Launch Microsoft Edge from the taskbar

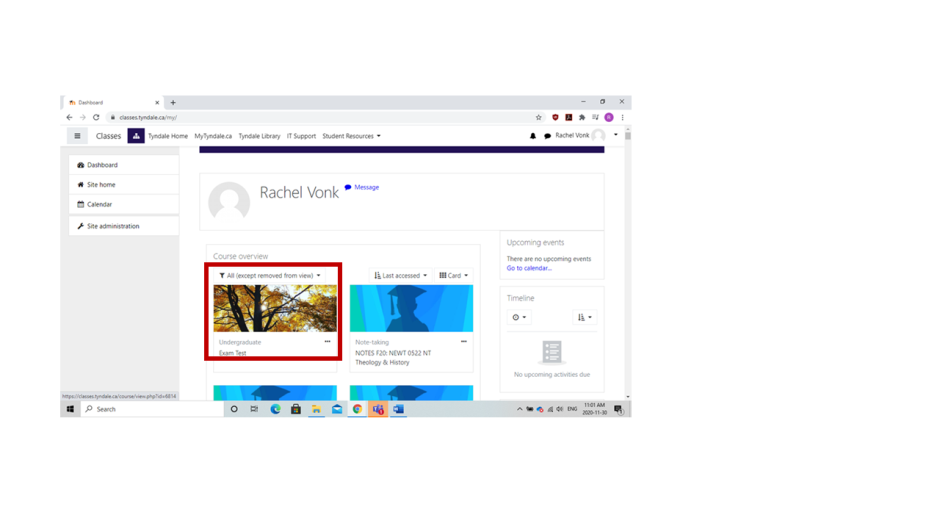(x=275, y=409)
